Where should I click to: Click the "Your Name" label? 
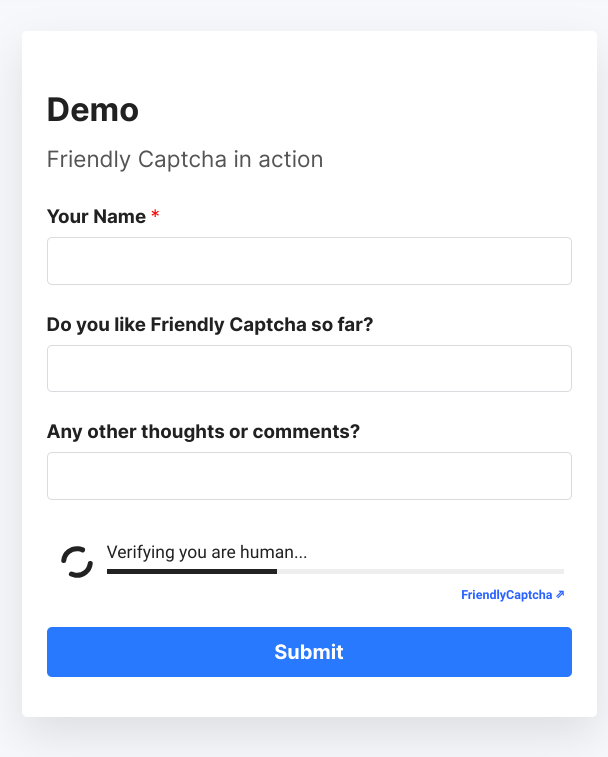[x=96, y=216]
